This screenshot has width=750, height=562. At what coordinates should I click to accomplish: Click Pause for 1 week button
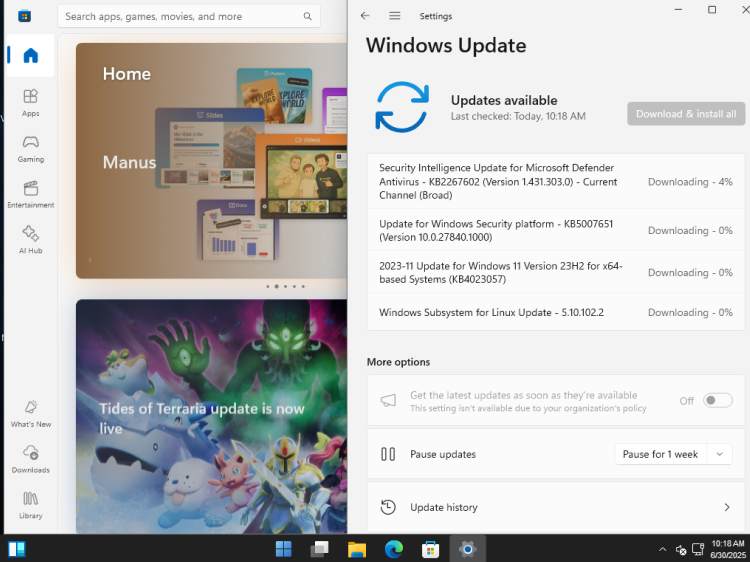(x=660, y=454)
